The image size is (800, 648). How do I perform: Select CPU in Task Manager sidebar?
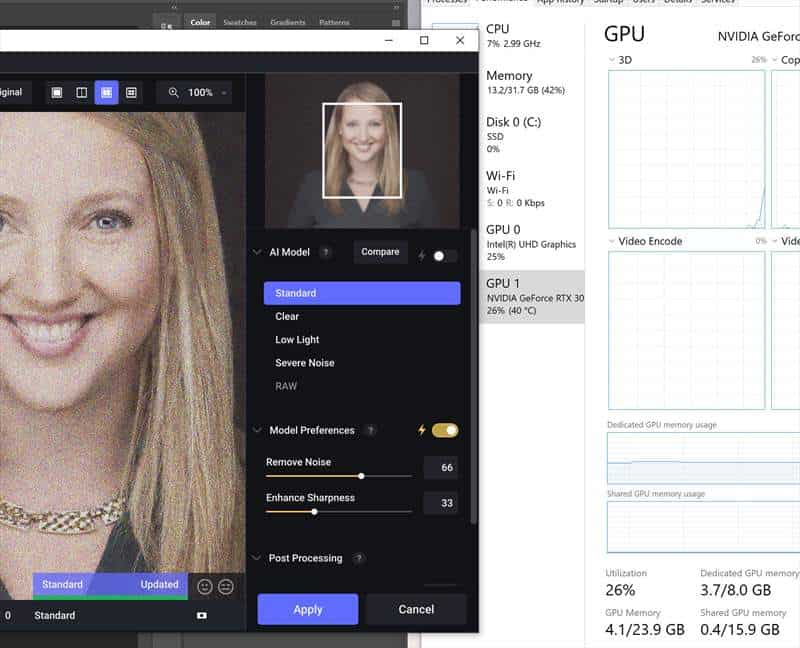point(532,36)
